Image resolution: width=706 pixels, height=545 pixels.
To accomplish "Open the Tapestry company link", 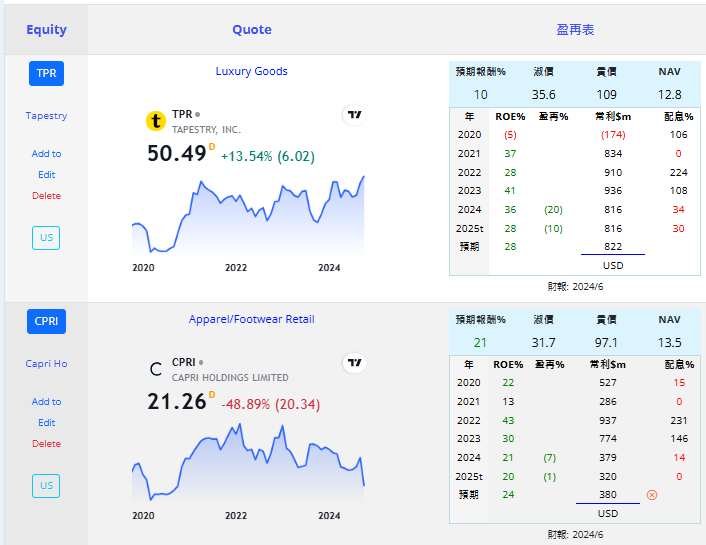I will point(46,116).
